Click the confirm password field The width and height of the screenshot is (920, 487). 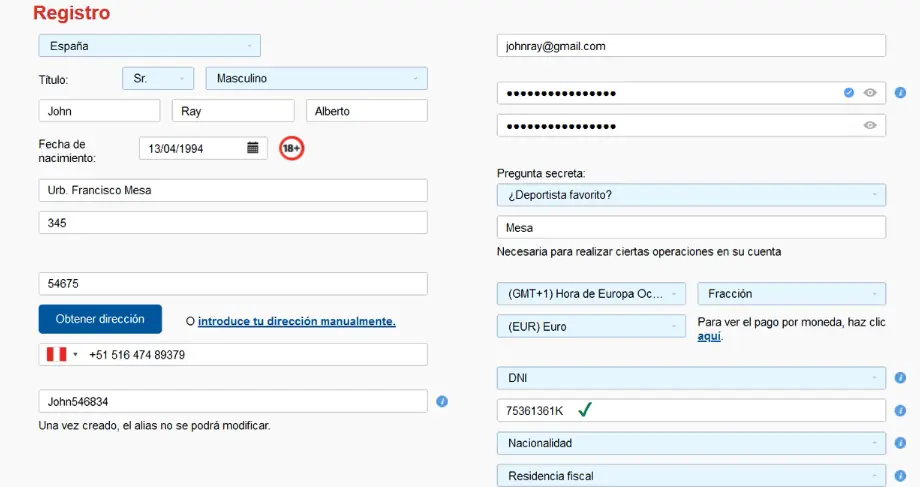pos(691,126)
